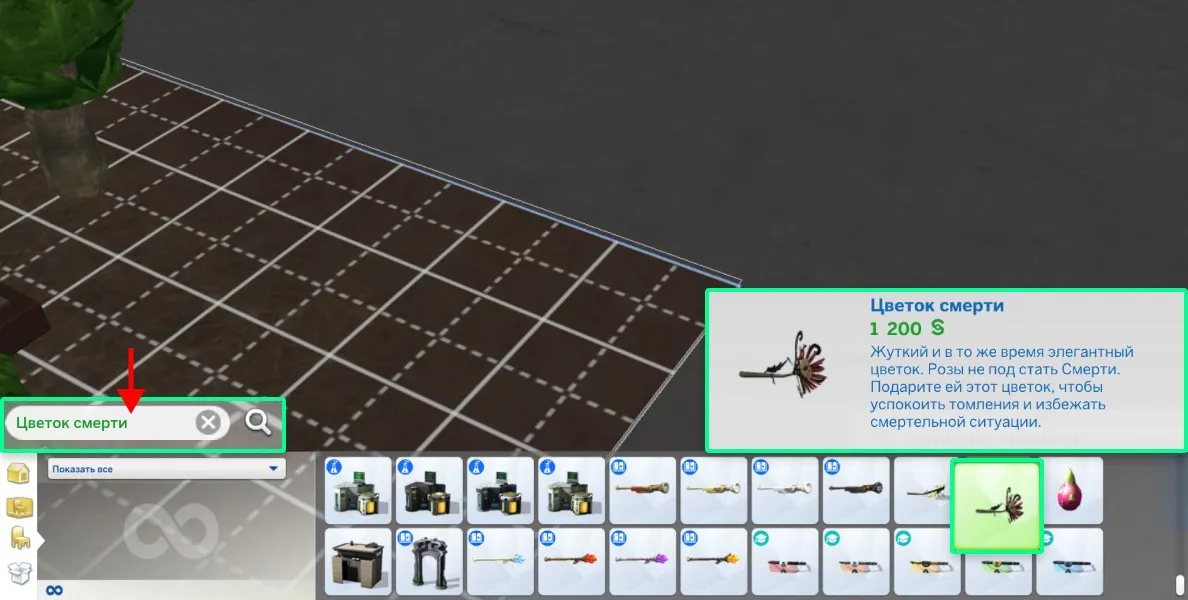Focus the search field containing Цветок смерти
Viewport: 1188px width, 600px height.
click(117, 423)
